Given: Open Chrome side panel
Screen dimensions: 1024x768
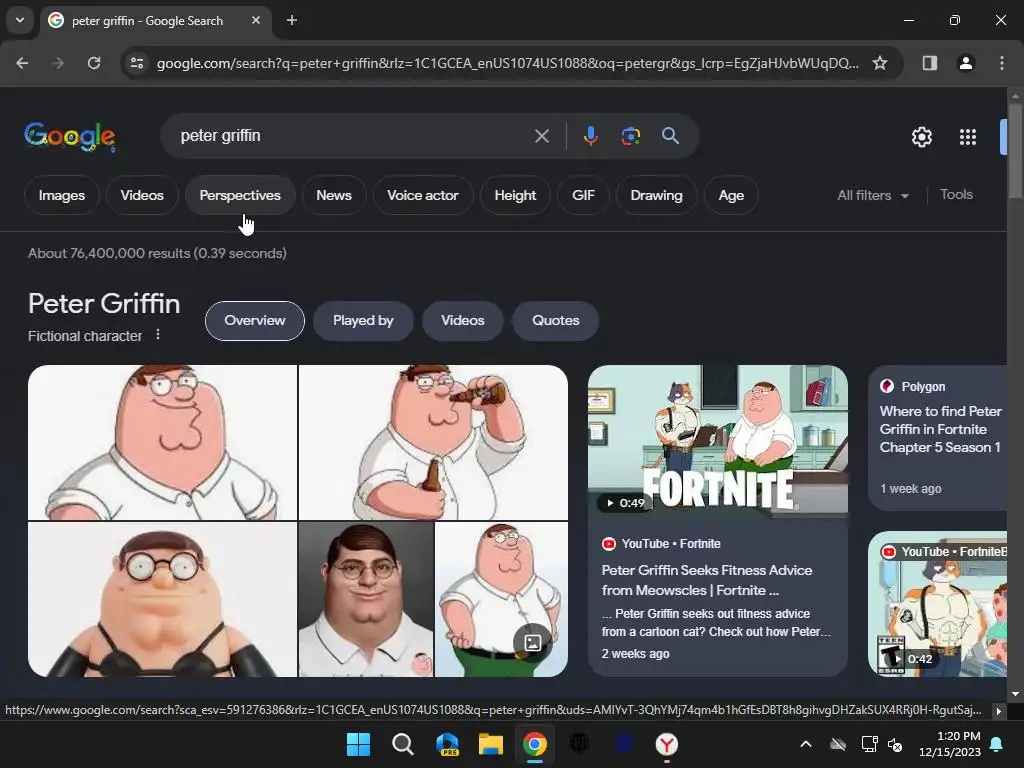Looking at the screenshot, I should [x=929, y=63].
